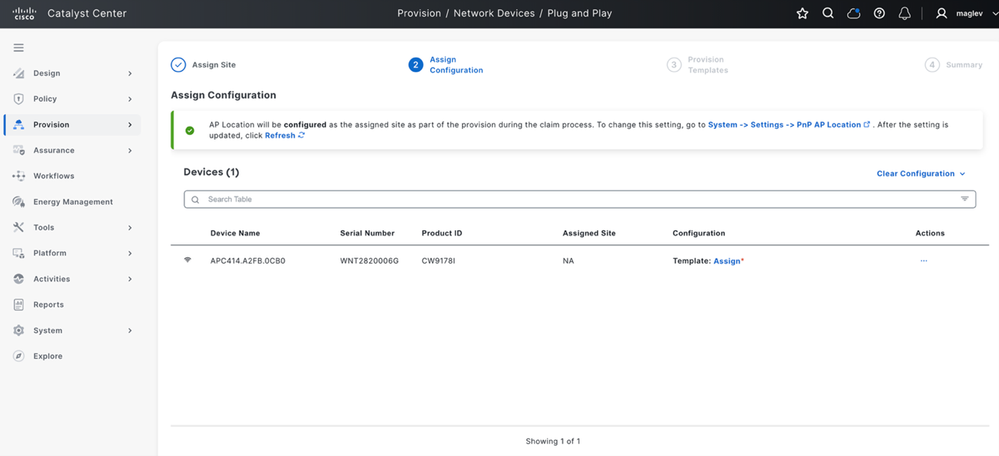Open the actions ellipsis for APC414.A2FB.0CB0

point(924,260)
